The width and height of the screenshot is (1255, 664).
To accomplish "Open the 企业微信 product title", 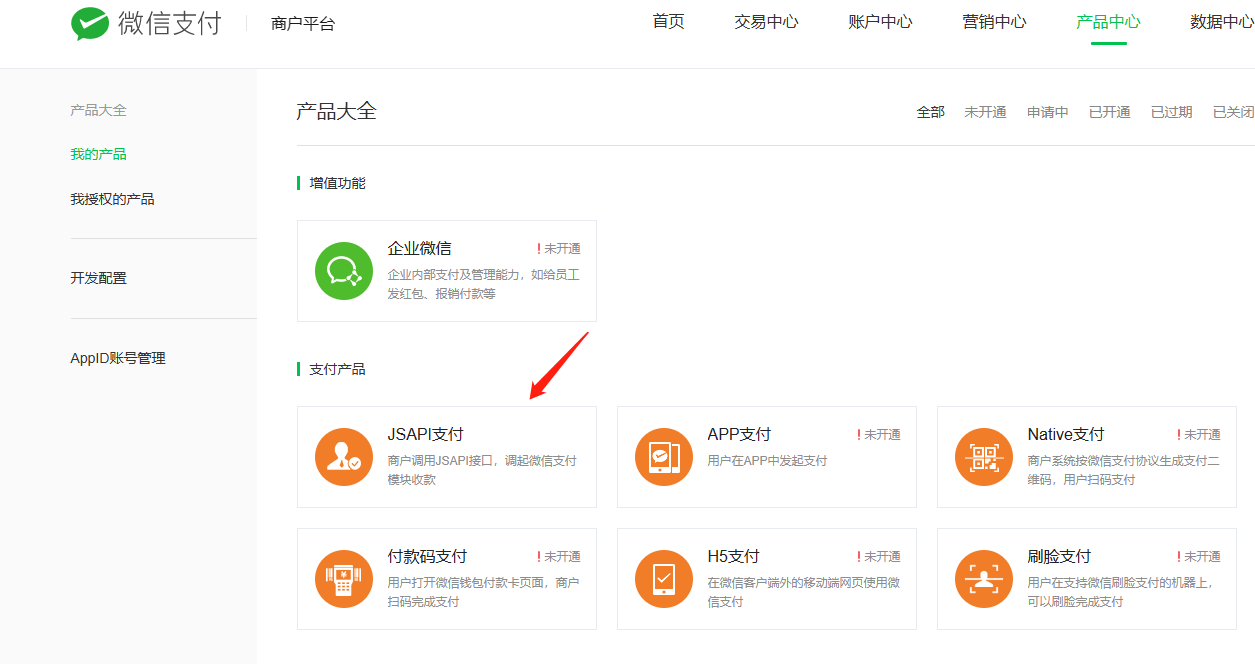I will tap(419, 248).
